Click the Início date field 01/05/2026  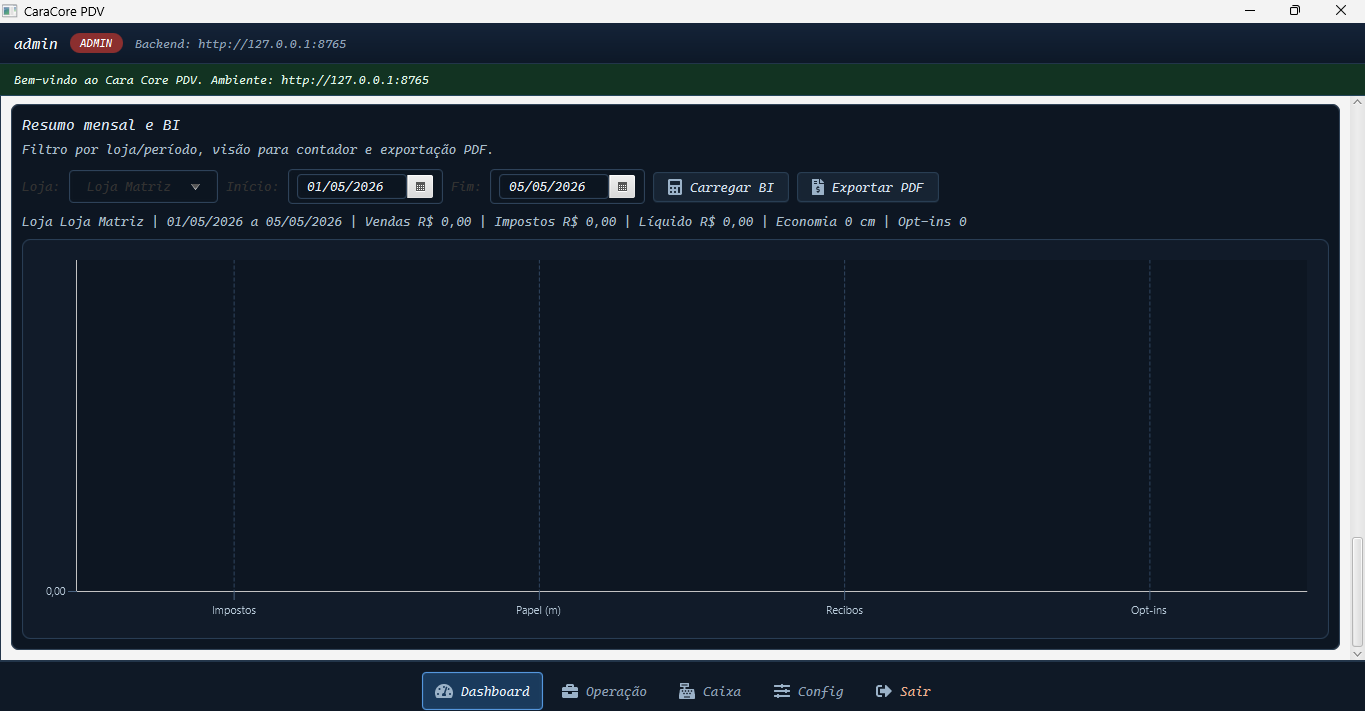(352, 187)
